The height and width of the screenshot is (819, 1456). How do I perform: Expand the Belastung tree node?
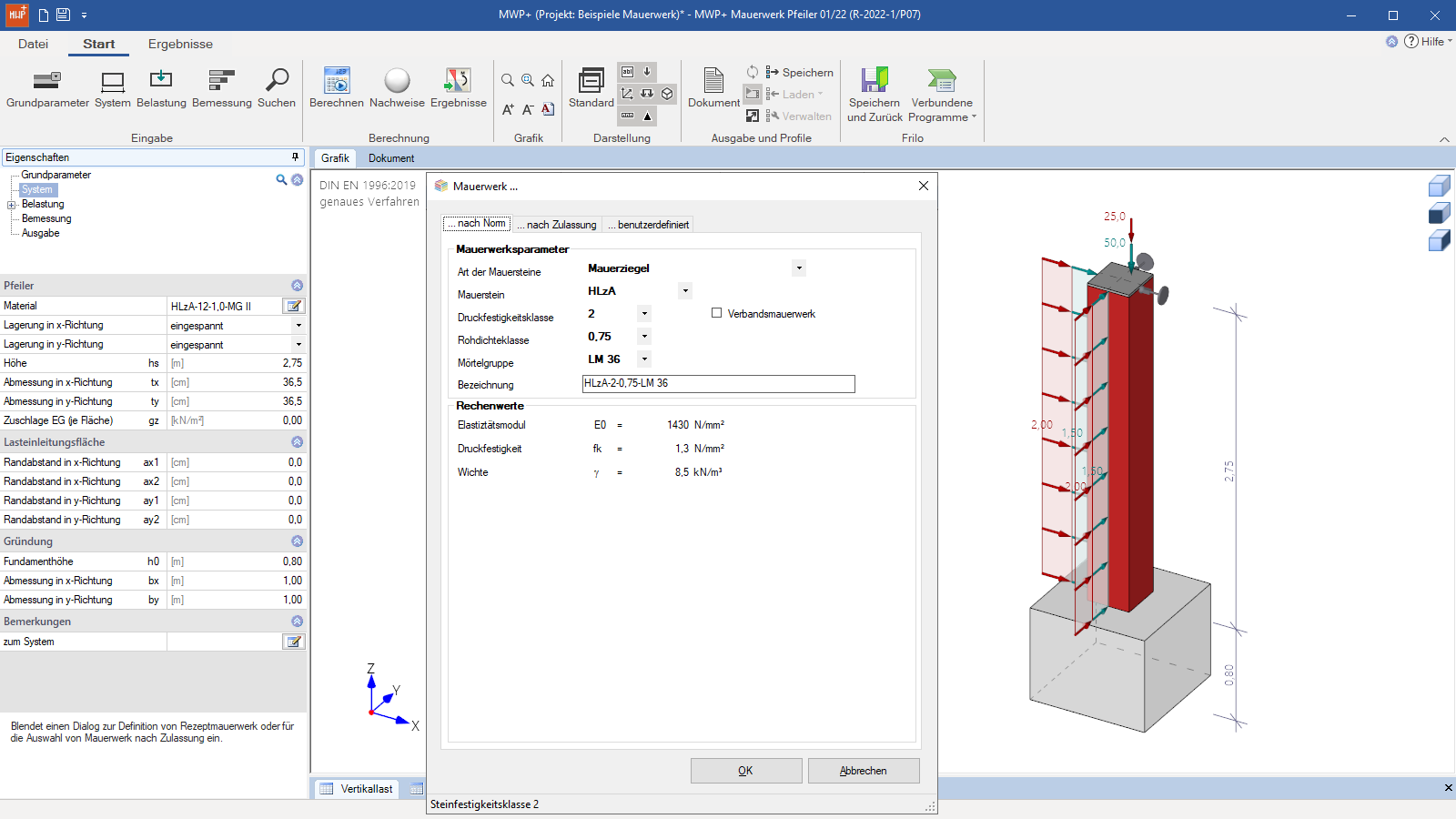12,205
